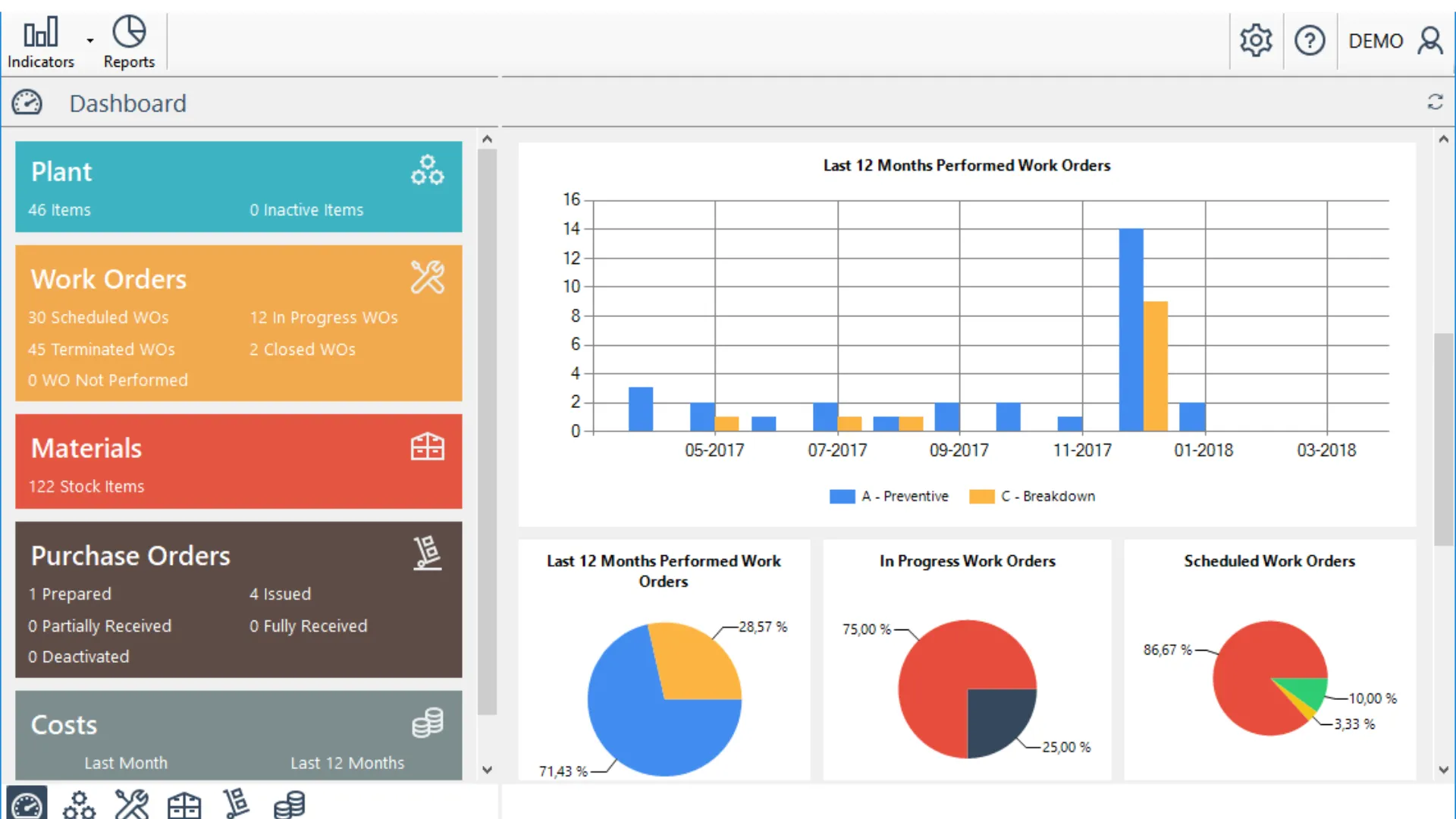Click right panel scroll up arrow

[1443, 140]
